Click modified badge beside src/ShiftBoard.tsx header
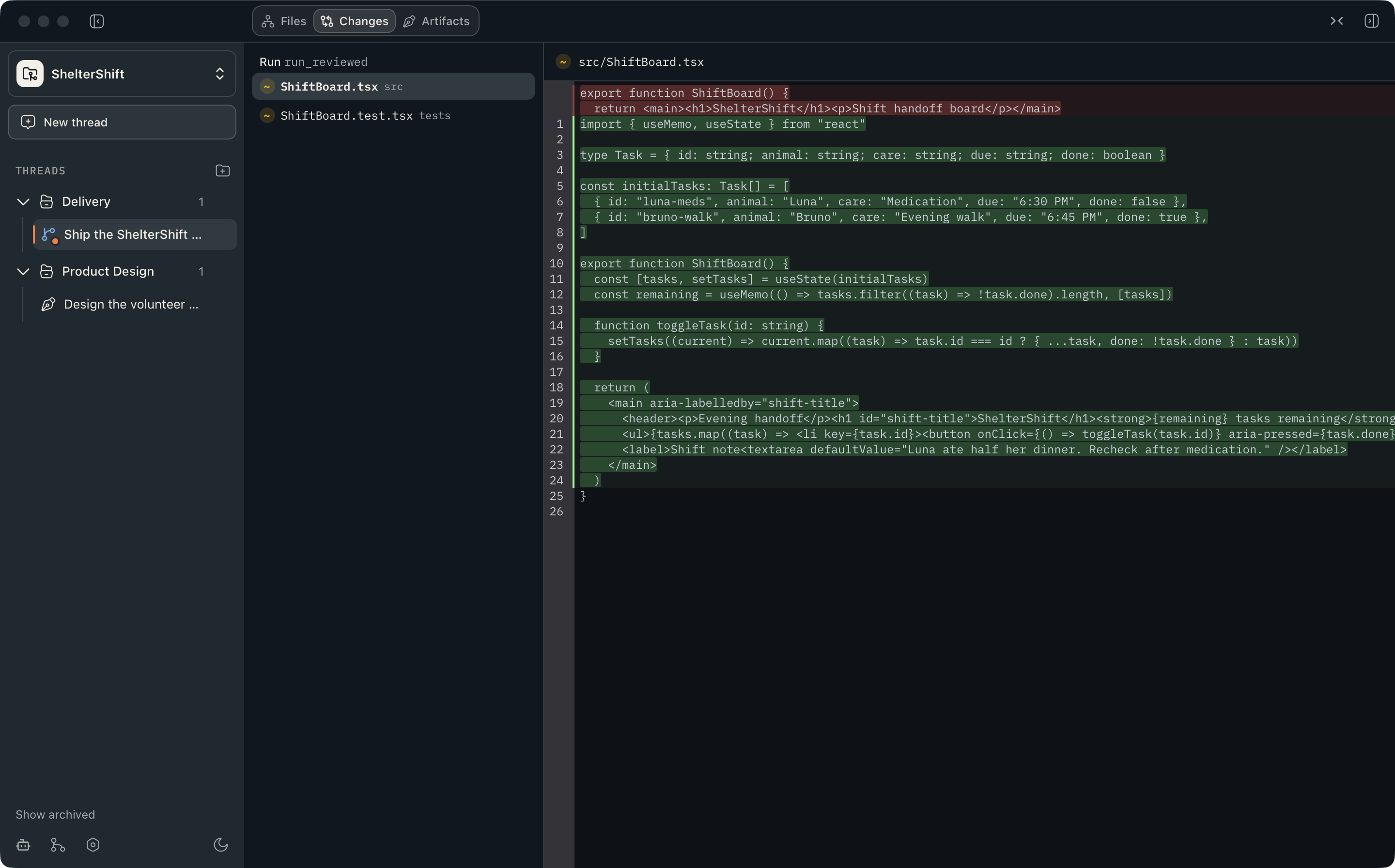Viewport: 1395px width, 868px height. tap(563, 62)
